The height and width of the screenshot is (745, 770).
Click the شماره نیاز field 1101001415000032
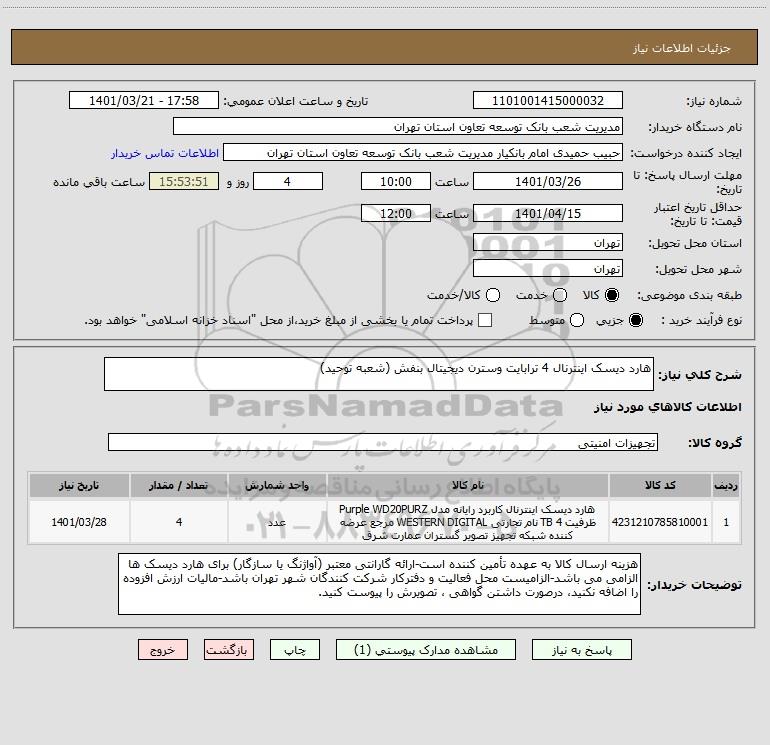click(548, 101)
